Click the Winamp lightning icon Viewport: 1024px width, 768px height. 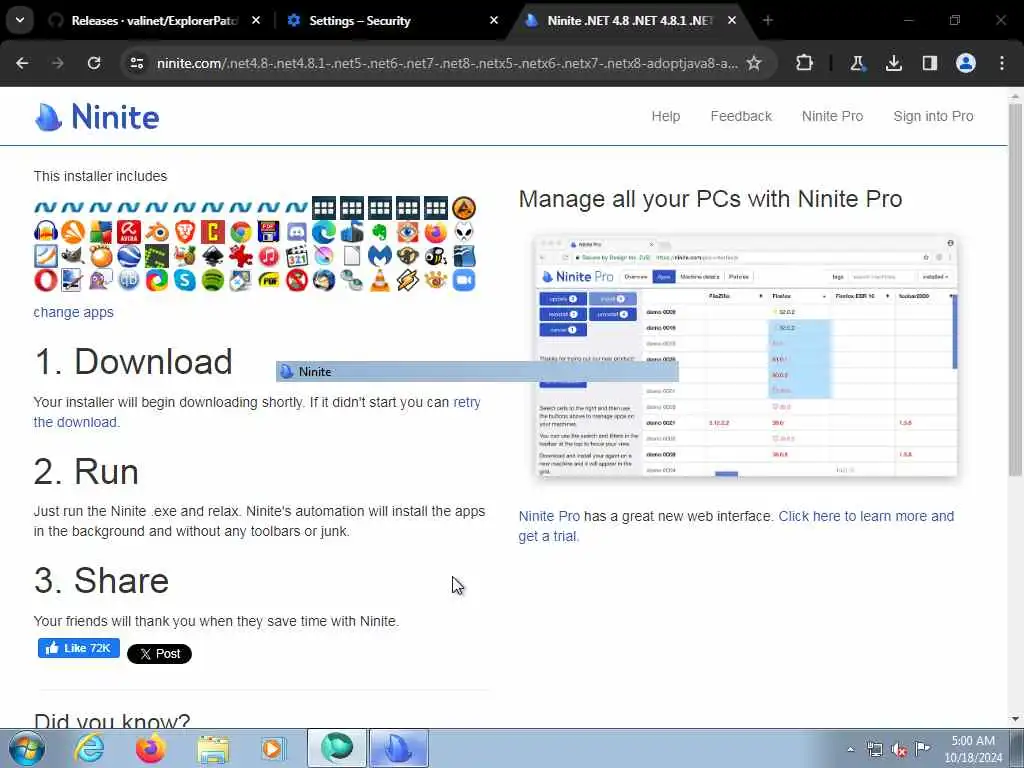coord(408,280)
